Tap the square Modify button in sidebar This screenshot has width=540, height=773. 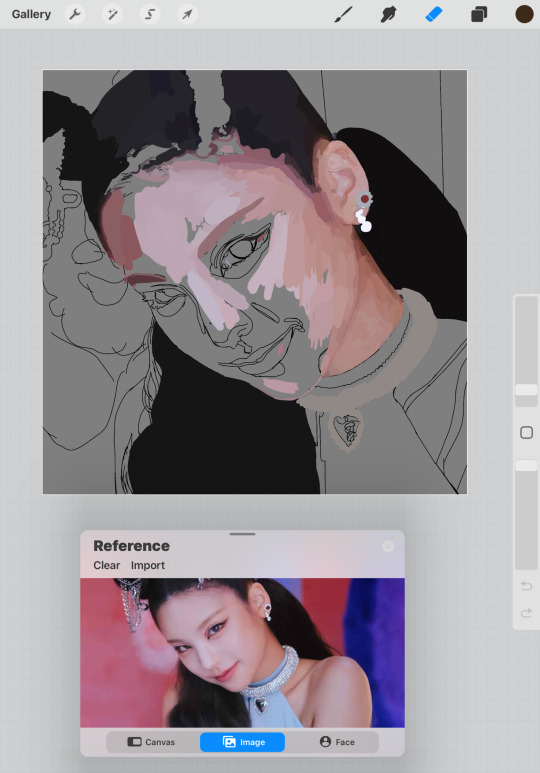tap(526, 432)
